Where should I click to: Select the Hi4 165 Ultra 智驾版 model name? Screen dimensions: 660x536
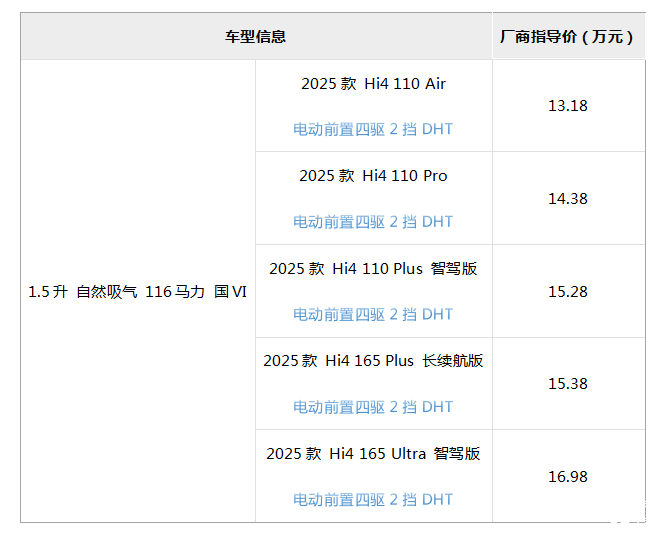tap(373, 454)
